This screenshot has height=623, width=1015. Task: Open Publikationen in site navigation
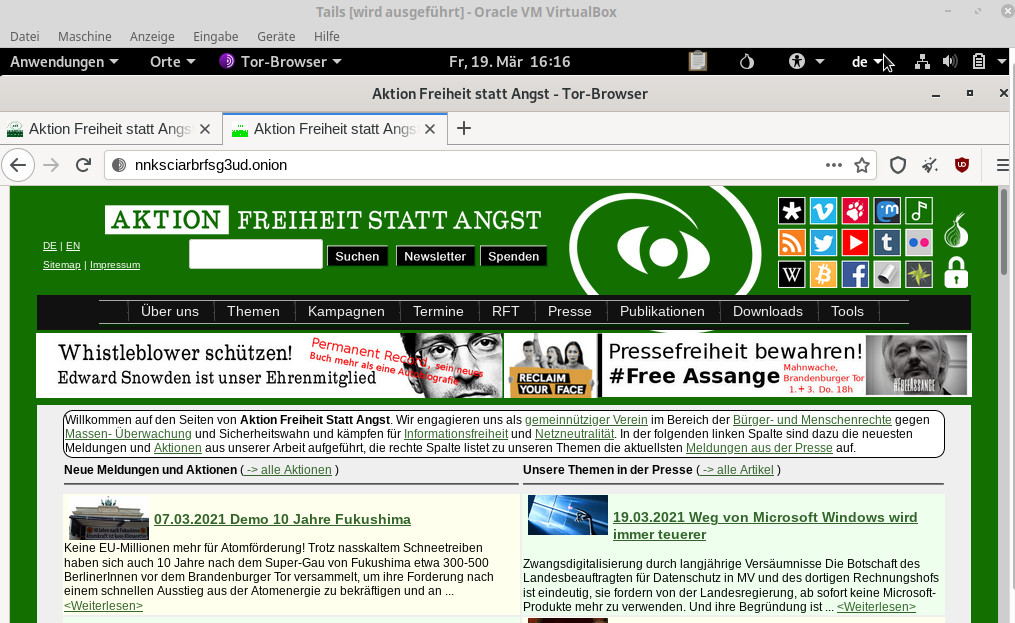pyautogui.click(x=662, y=312)
